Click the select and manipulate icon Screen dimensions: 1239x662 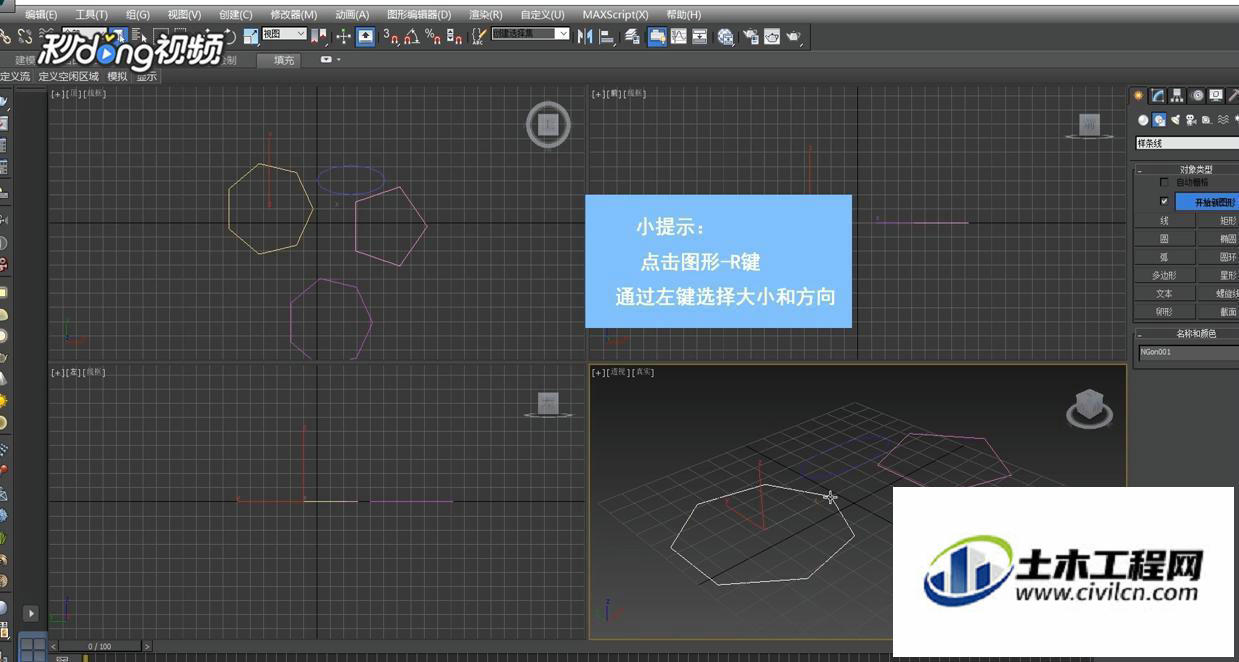(343, 37)
